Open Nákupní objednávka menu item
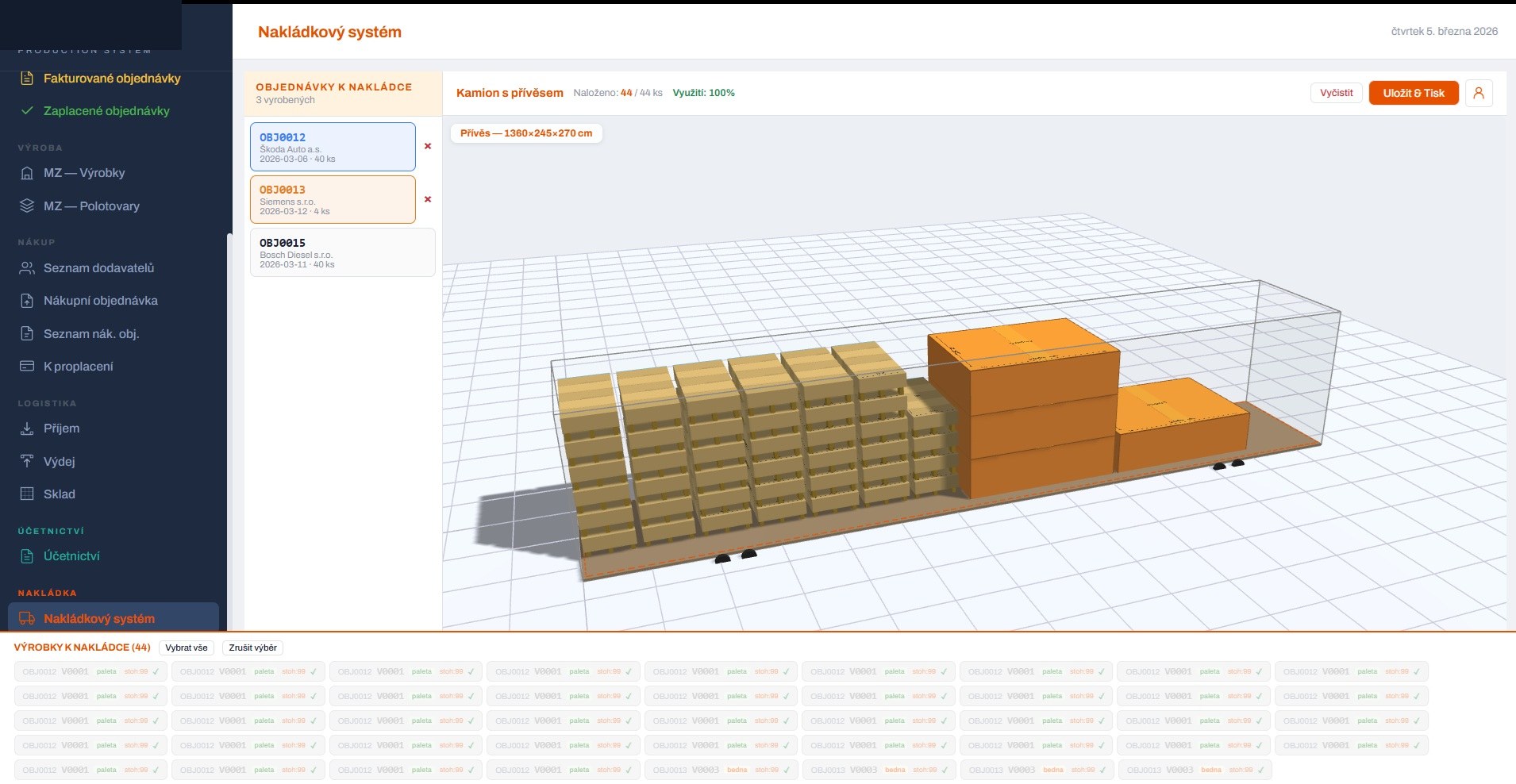 click(x=100, y=301)
